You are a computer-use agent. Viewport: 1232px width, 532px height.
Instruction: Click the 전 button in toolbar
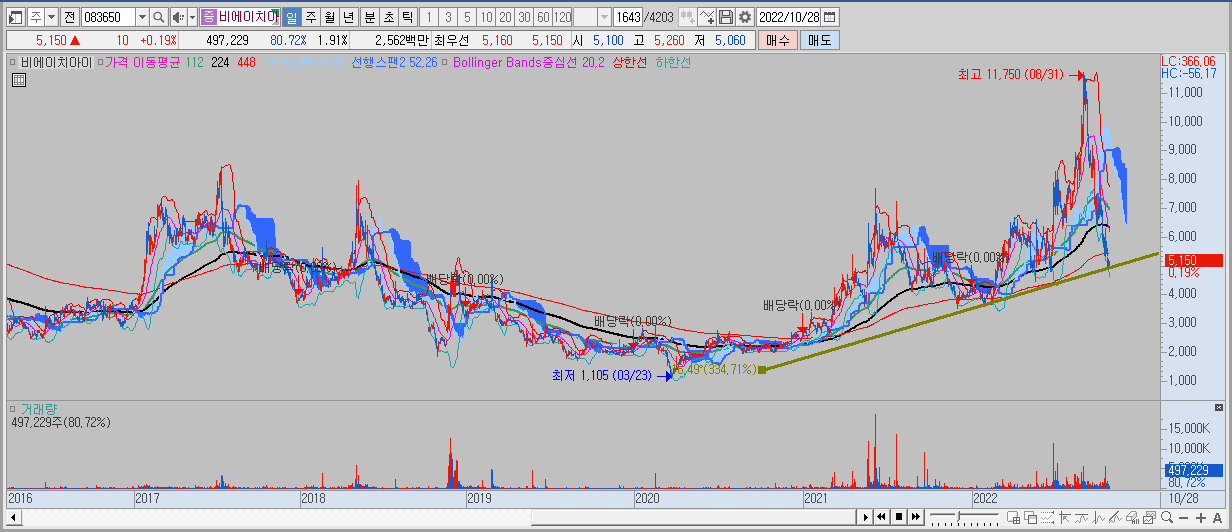(69, 17)
